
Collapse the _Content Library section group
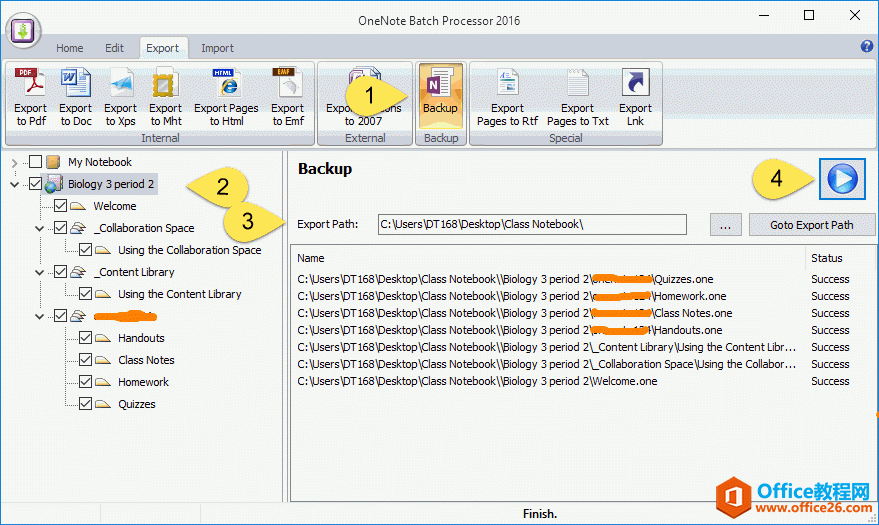[39, 272]
